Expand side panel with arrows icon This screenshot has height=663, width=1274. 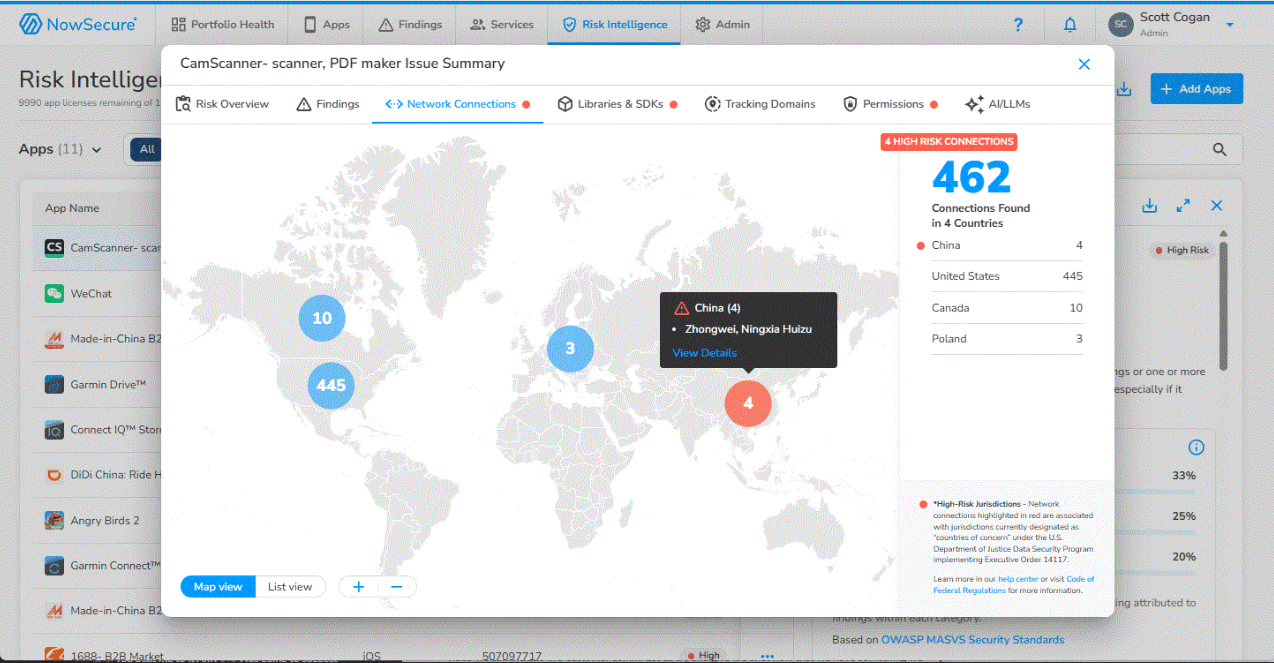(1183, 205)
